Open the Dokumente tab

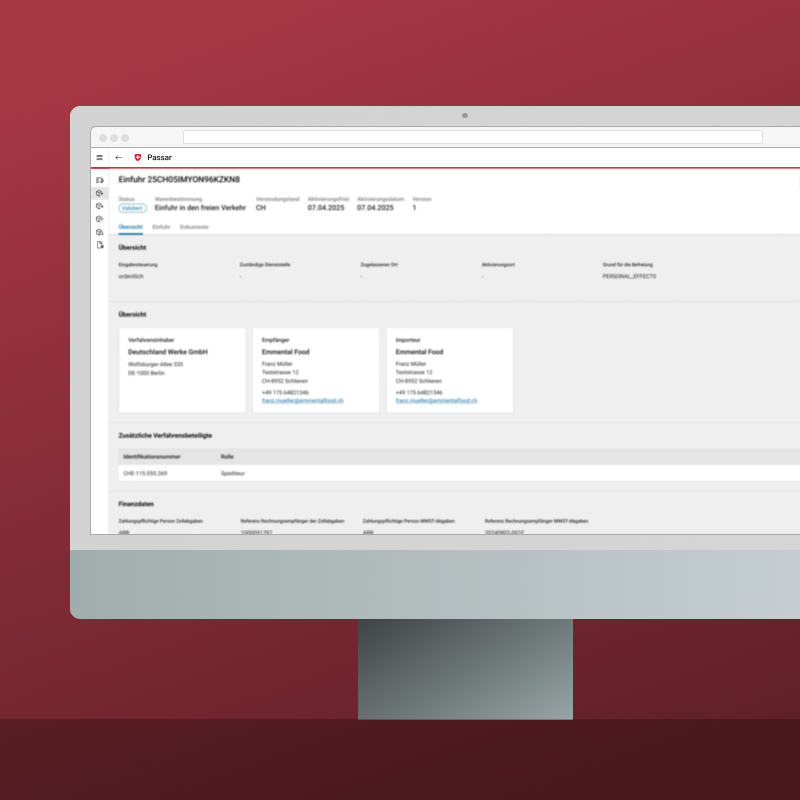pyautogui.click(x=194, y=227)
